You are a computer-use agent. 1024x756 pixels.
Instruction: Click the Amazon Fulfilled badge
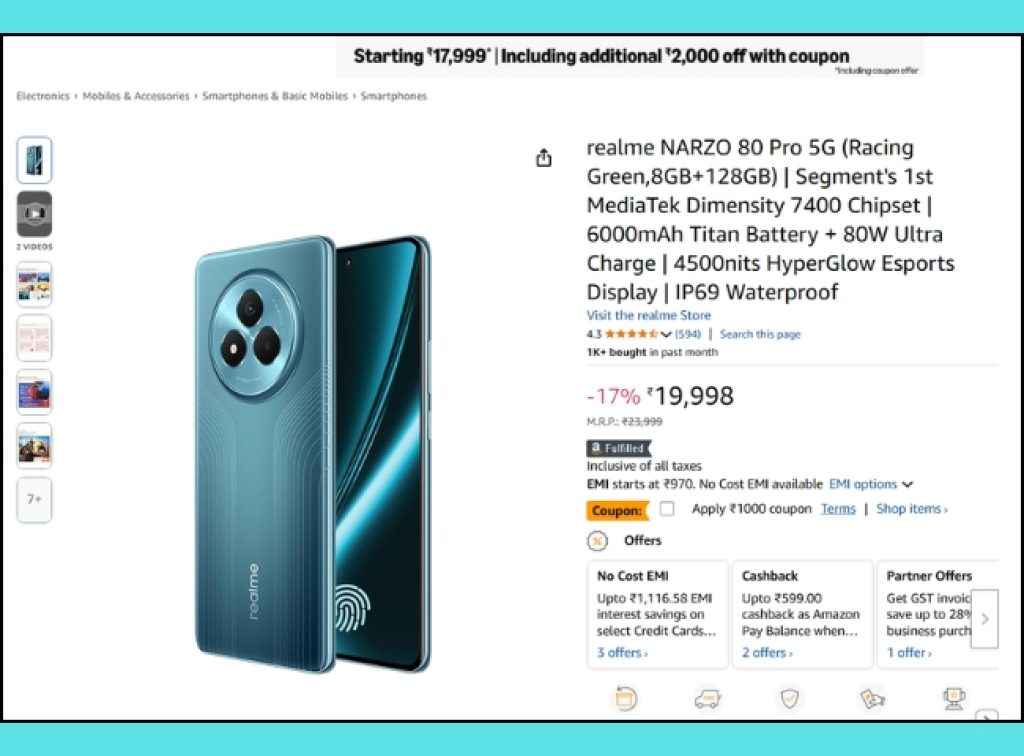[x=617, y=448]
